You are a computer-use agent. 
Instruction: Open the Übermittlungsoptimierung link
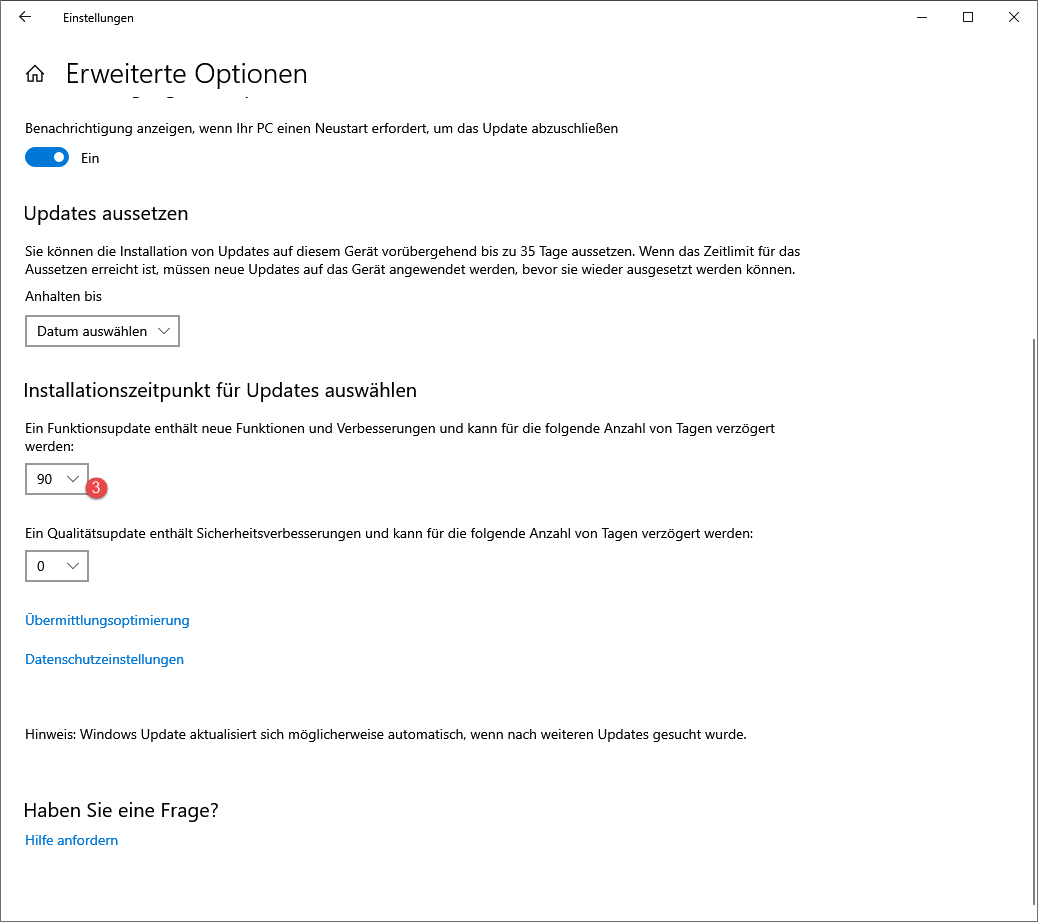pyautogui.click(x=107, y=620)
